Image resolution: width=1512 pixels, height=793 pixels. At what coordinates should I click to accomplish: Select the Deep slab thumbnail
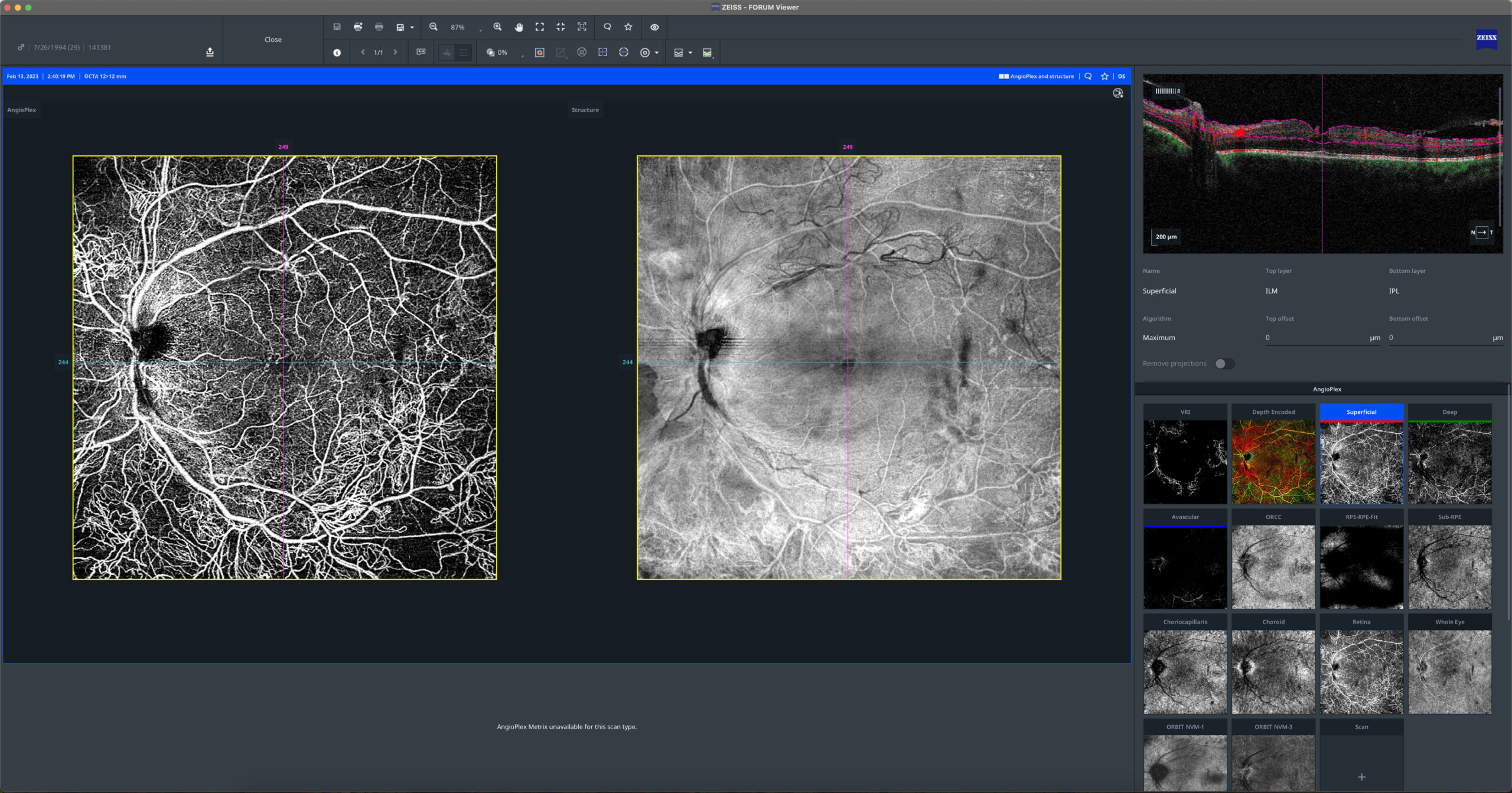1450,454
